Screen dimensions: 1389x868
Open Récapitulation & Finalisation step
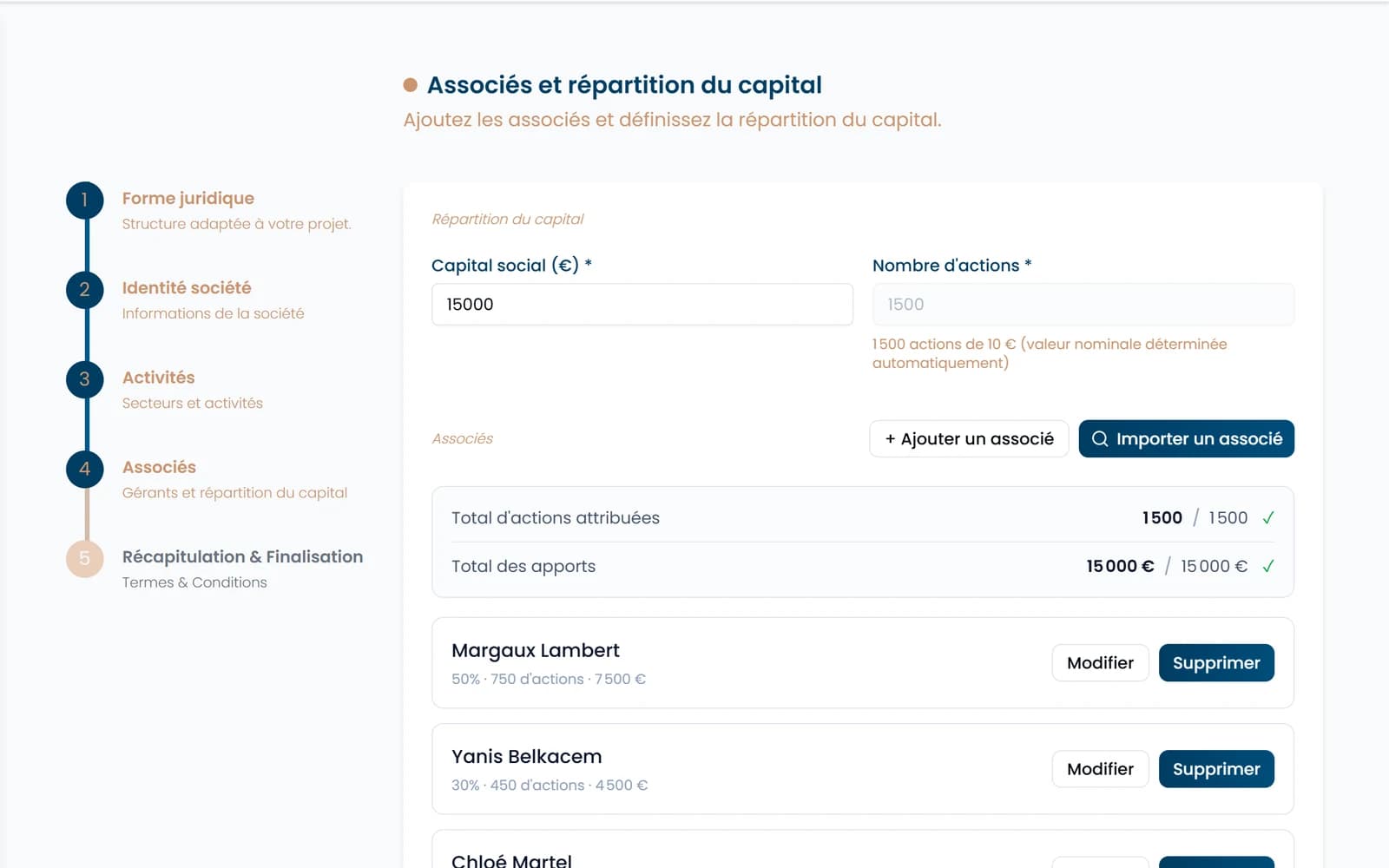point(243,557)
